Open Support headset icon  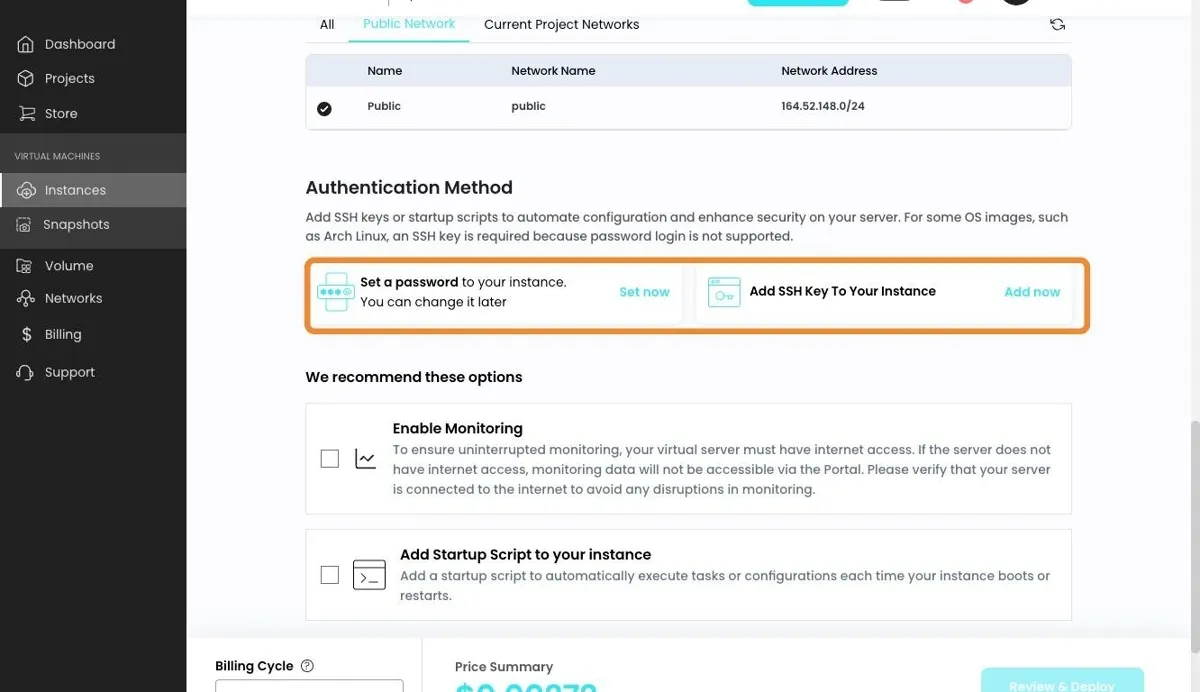click(26, 372)
